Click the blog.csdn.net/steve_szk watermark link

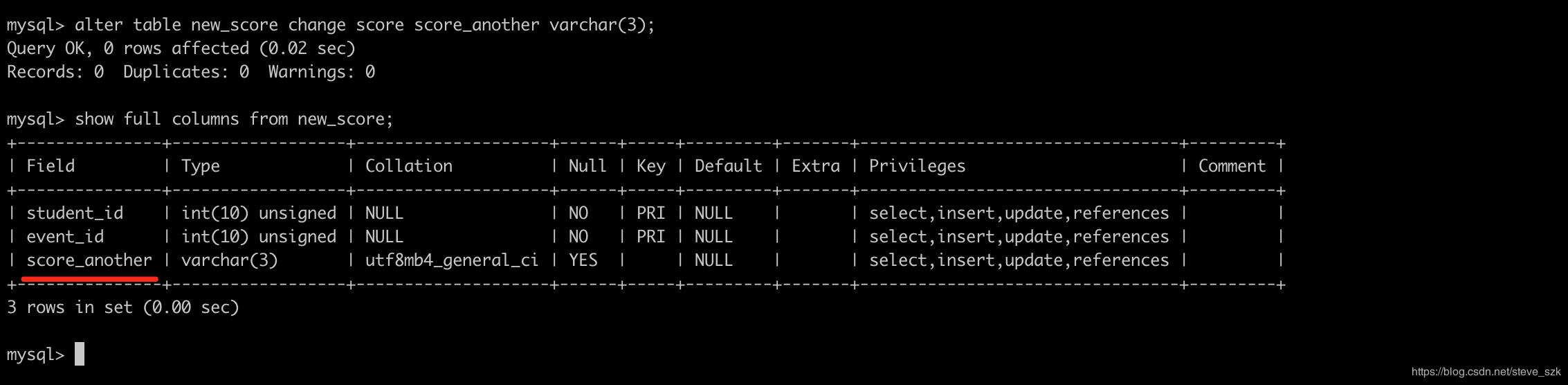coord(1486,372)
